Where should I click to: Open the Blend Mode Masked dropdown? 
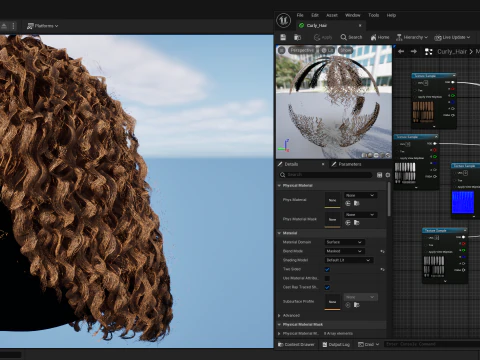(345, 251)
